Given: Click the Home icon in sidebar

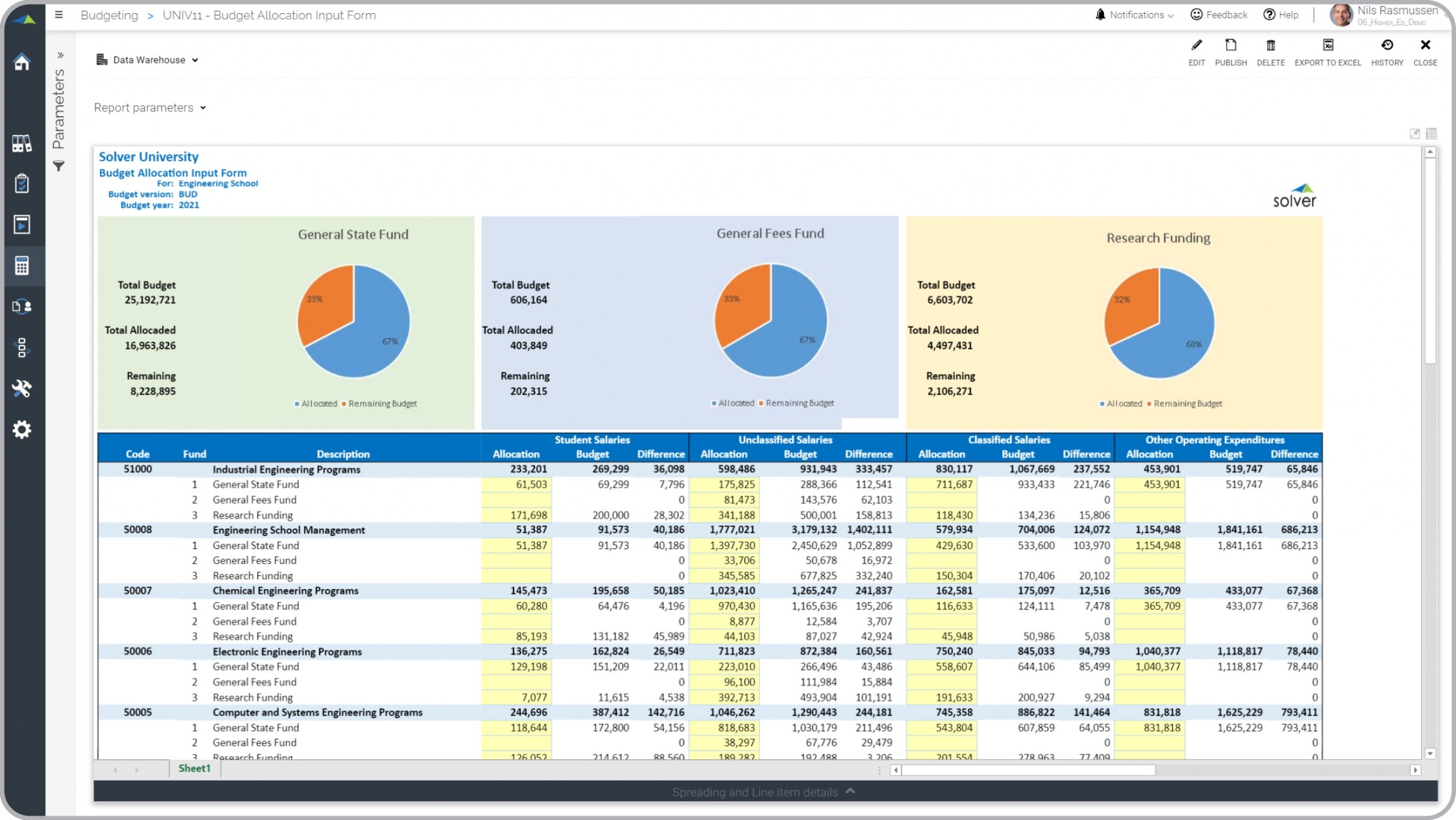Looking at the screenshot, I should coord(22,61).
